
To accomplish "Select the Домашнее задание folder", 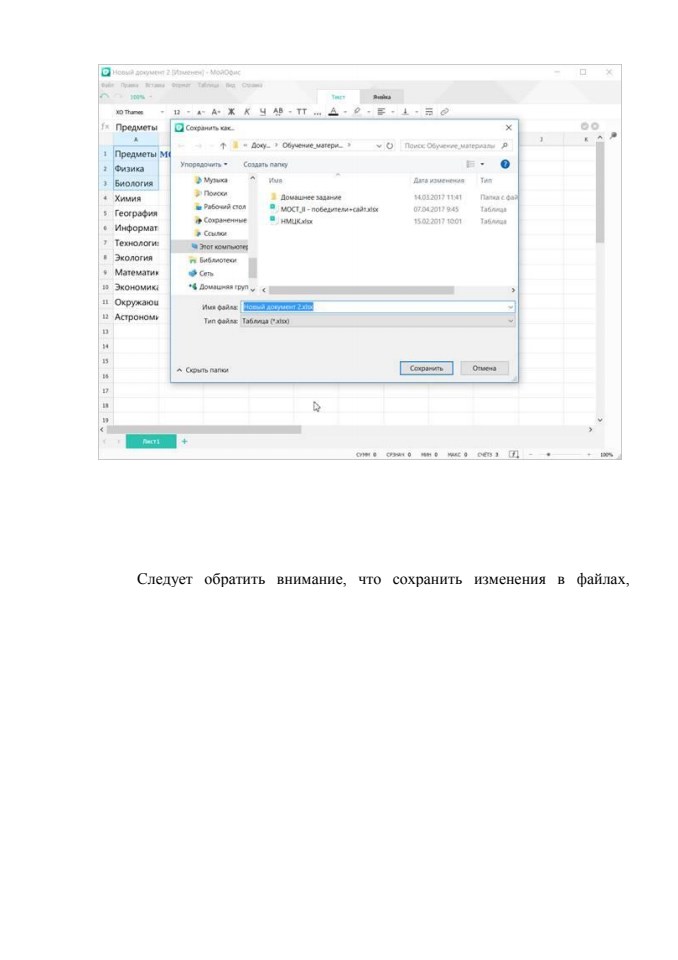I will 311,197.
